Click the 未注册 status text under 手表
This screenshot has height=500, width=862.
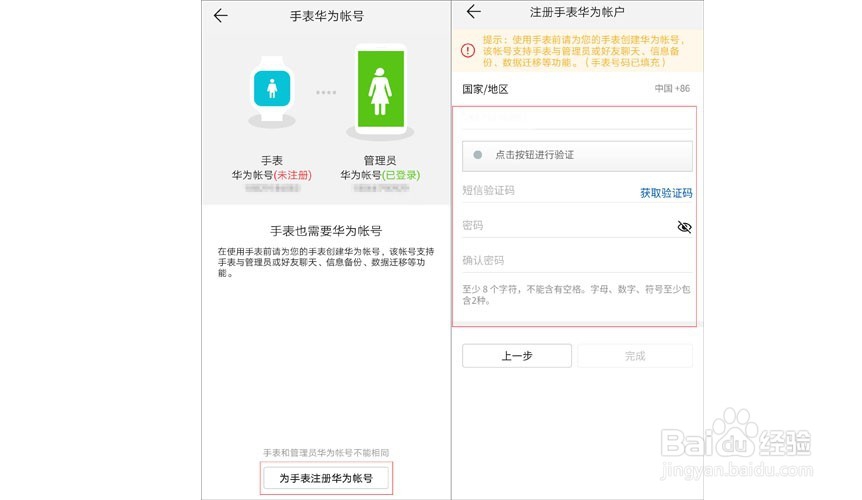(292, 175)
